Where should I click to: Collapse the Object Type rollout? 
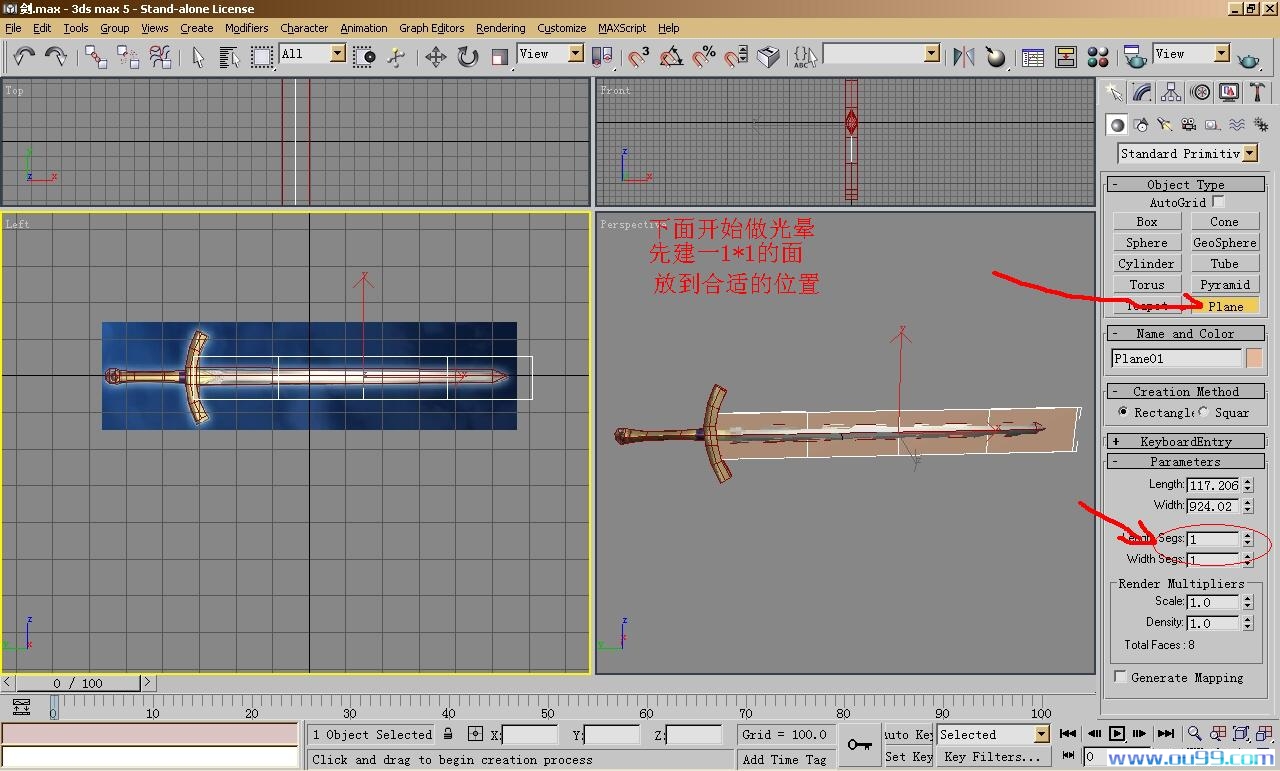pyautogui.click(x=1185, y=184)
